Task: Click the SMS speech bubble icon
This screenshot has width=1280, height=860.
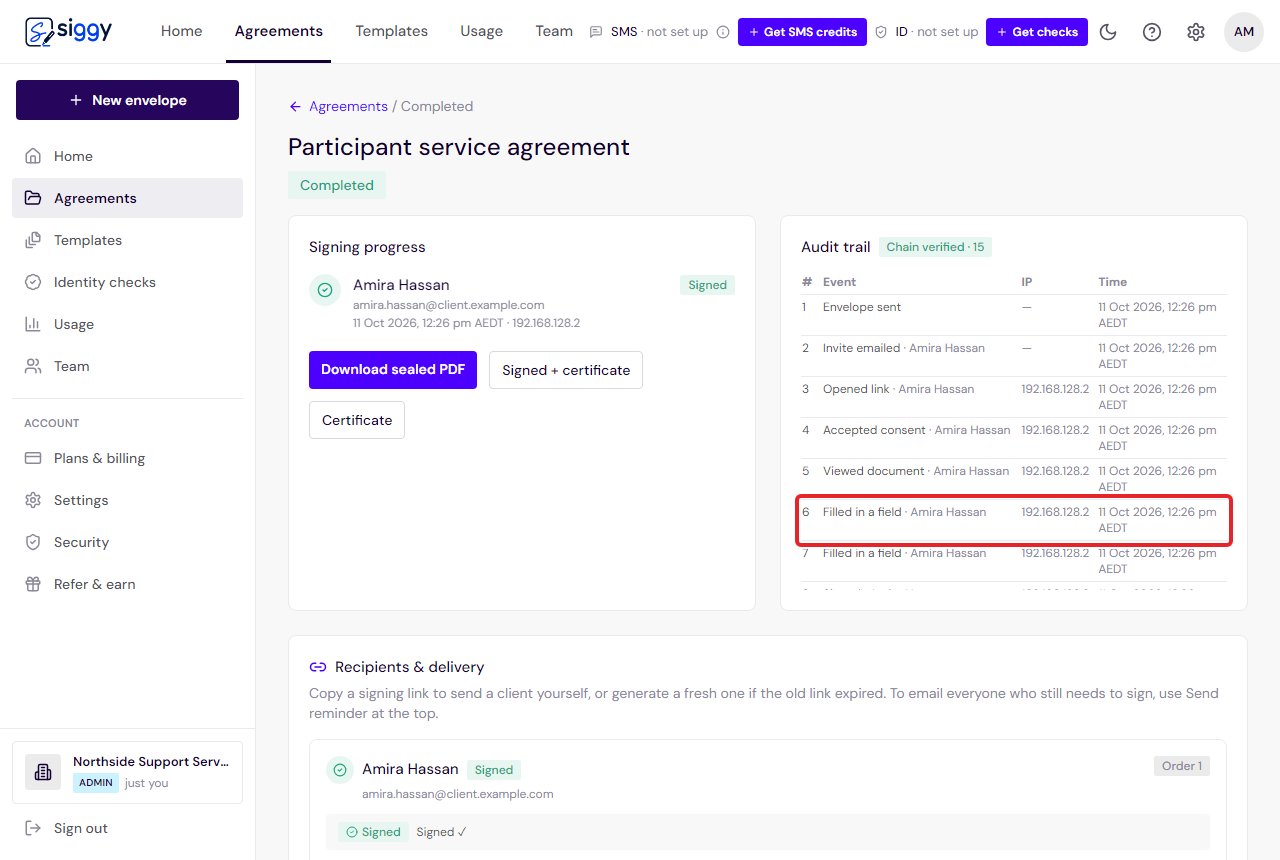Action: 597,32
